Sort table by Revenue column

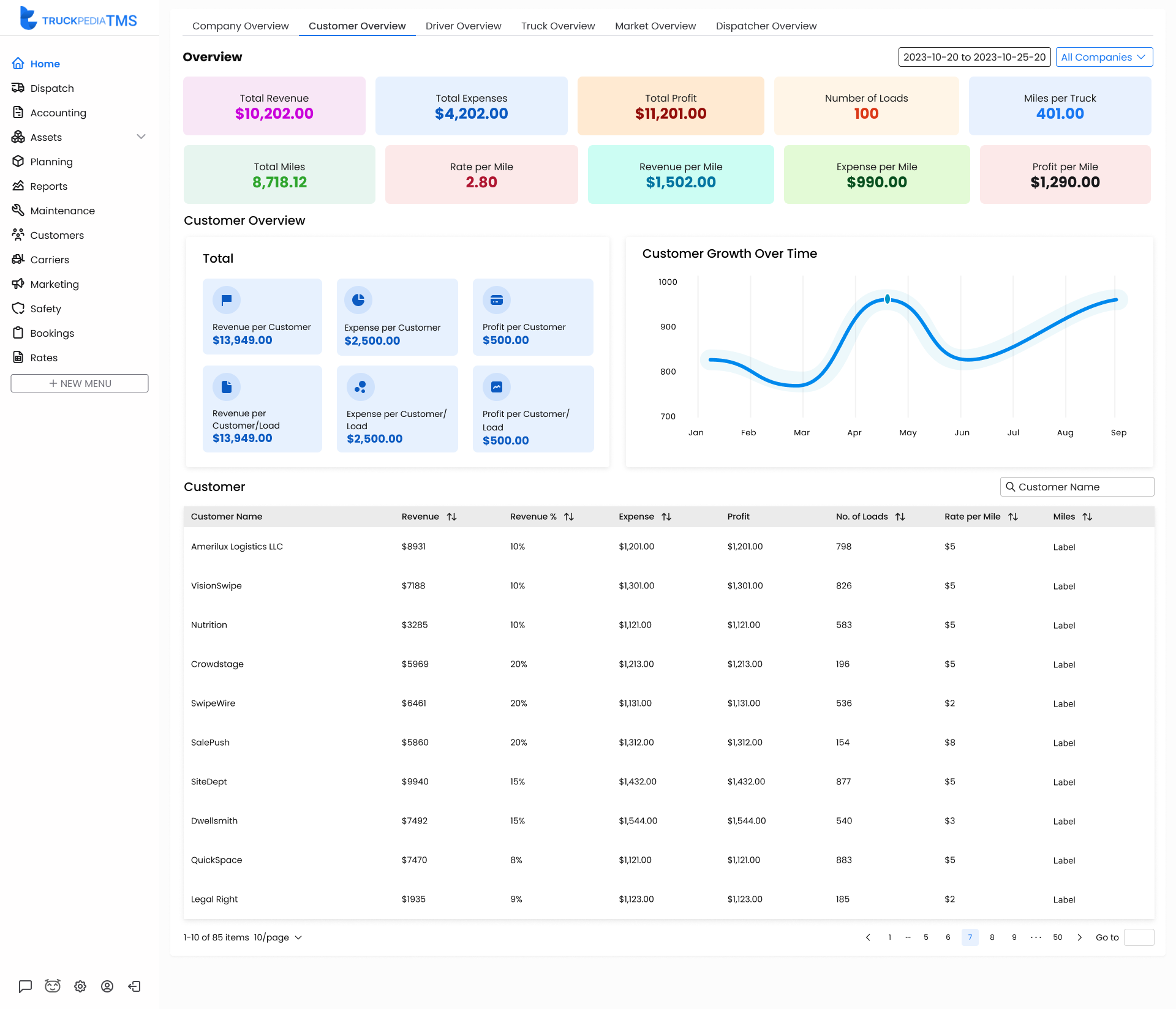[452, 517]
